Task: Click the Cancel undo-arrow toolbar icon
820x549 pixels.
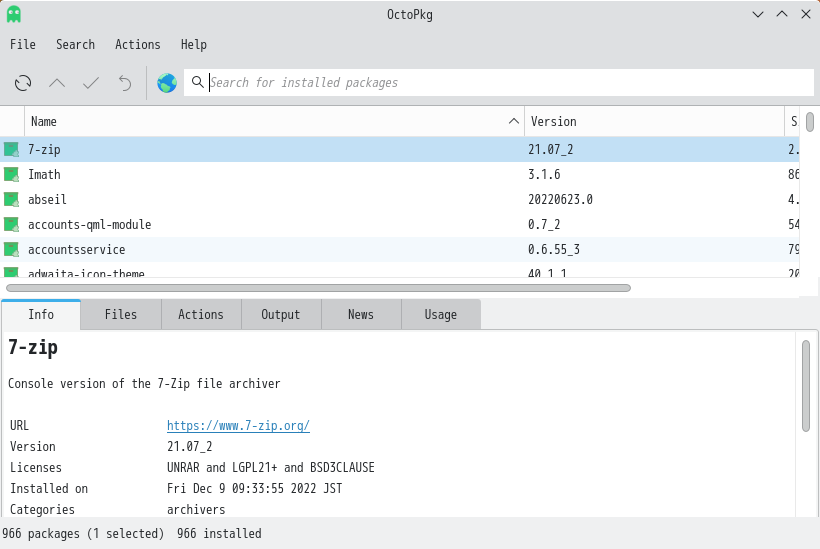Action: click(125, 83)
